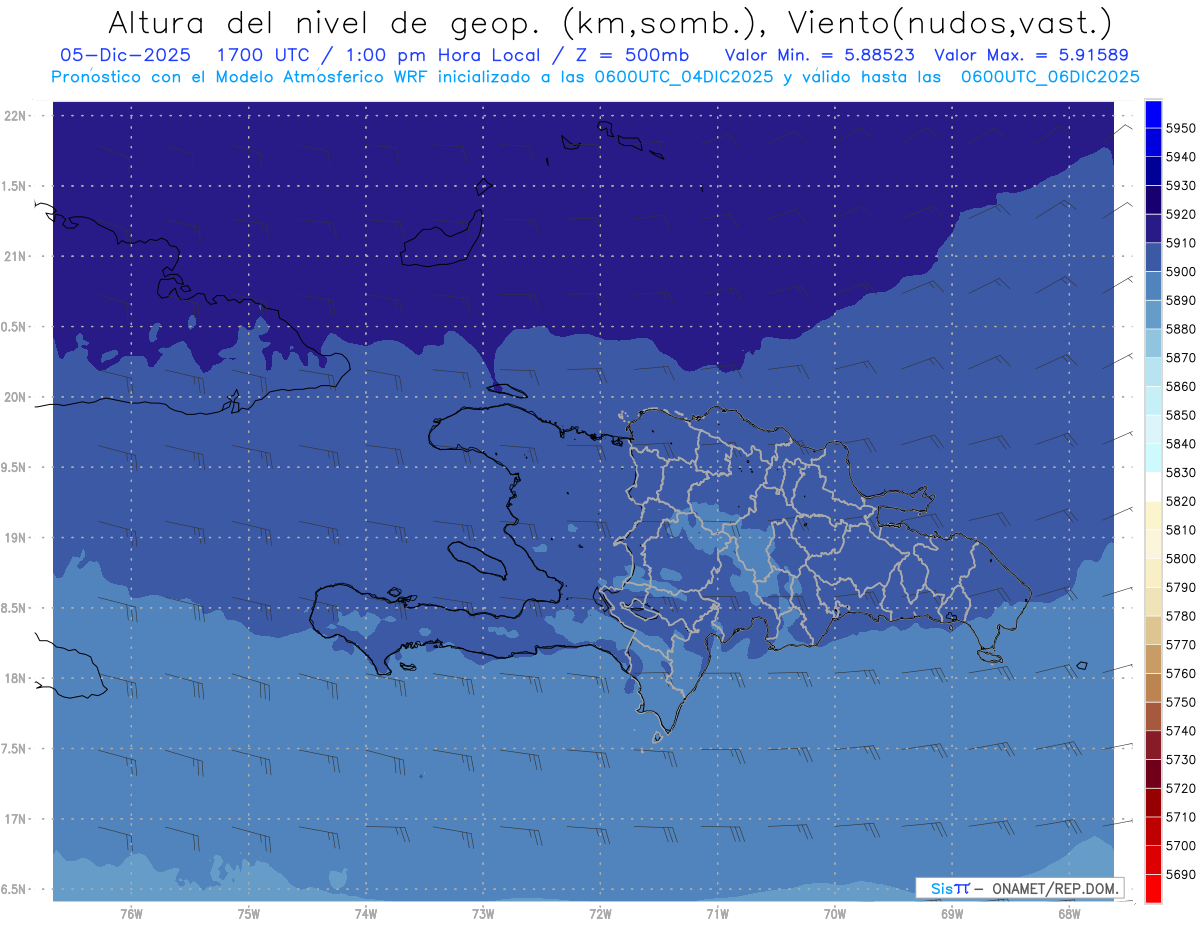Click the '5770' legend value
Screen dimensions: 1200x927
tap(1181, 644)
